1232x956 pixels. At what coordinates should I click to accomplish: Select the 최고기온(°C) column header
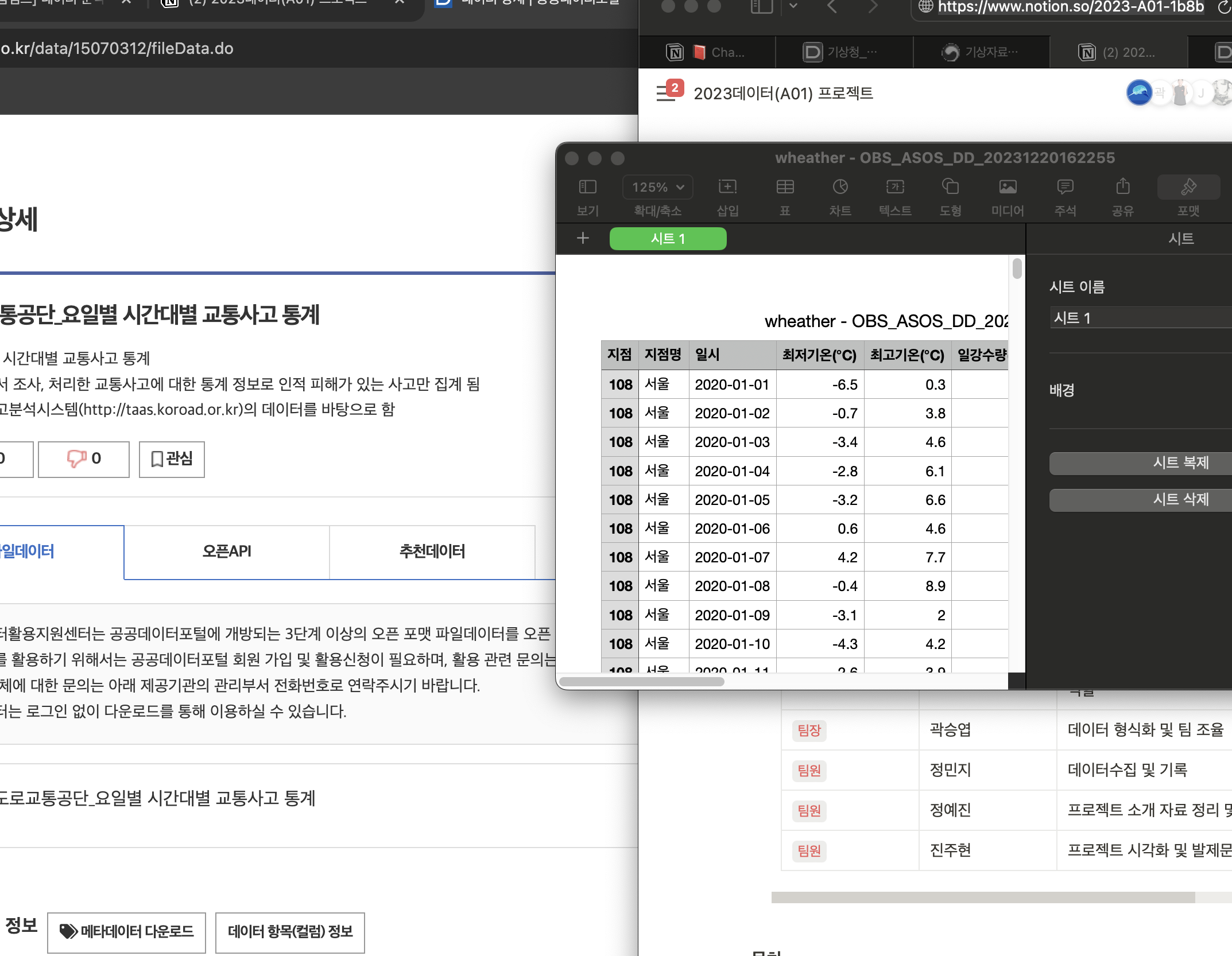[x=908, y=355]
